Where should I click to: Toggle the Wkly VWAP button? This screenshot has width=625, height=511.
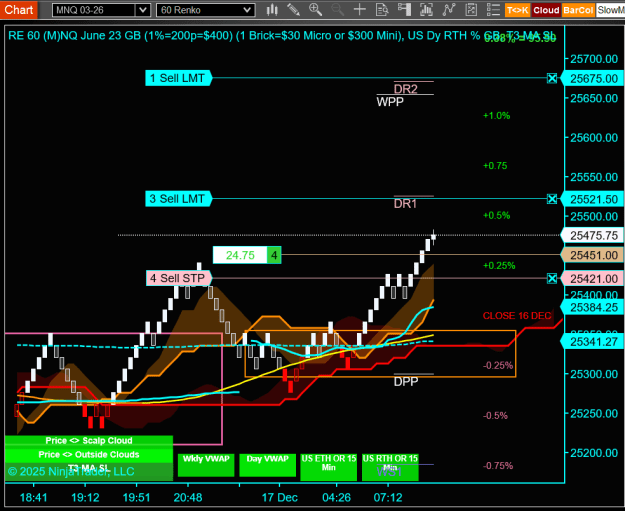pyautogui.click(x=206, y=465)
